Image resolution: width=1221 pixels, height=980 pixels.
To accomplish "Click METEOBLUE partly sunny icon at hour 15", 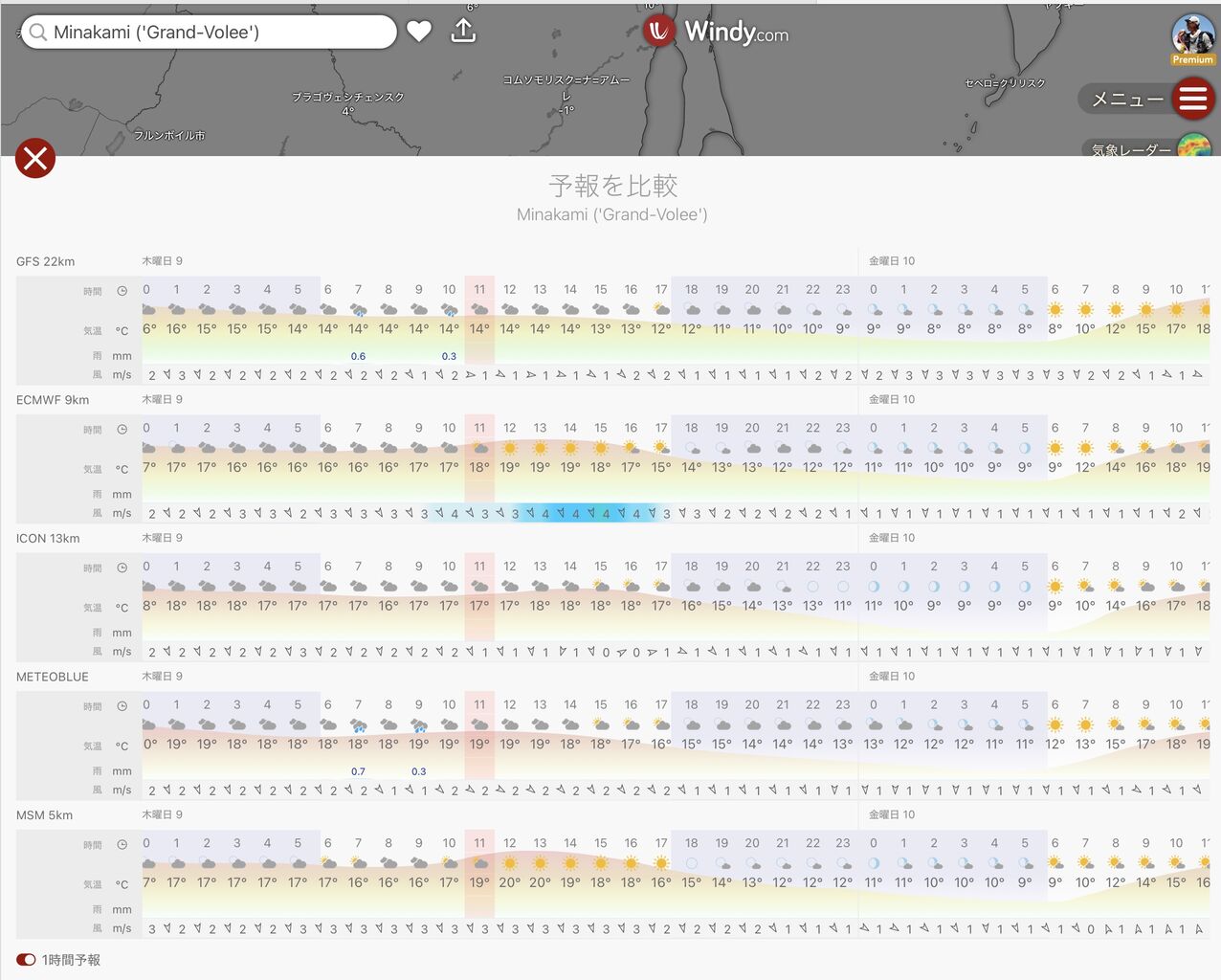I will 601,725.
